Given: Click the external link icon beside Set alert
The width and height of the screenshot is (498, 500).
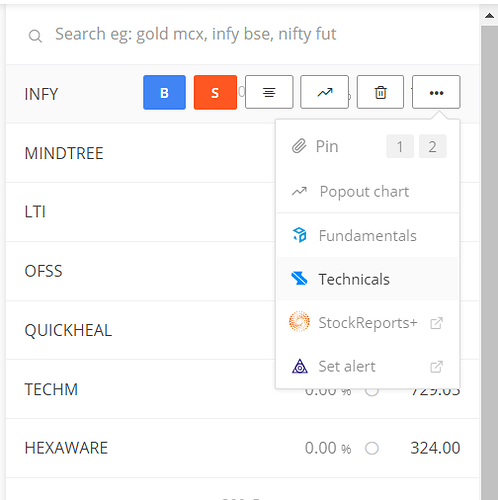Looking at the screenshot, I should [x=436, y=367].
